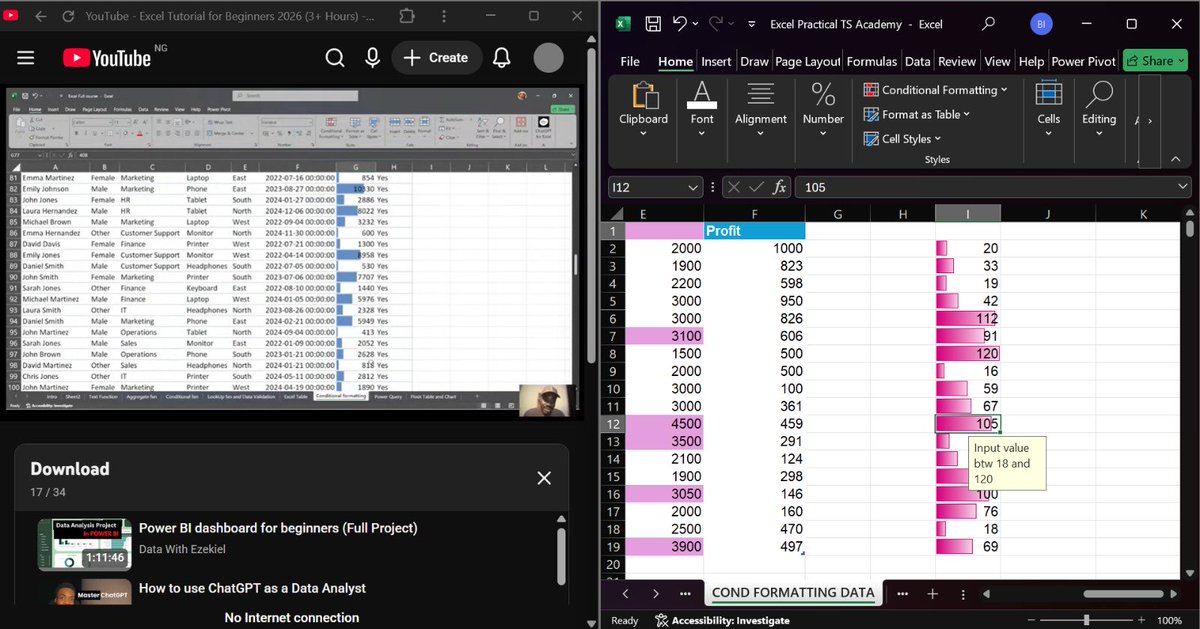Screen dimensions: 1200x629
Task: Start YouTube voice search microphone
Action: [x=373, y=58]
